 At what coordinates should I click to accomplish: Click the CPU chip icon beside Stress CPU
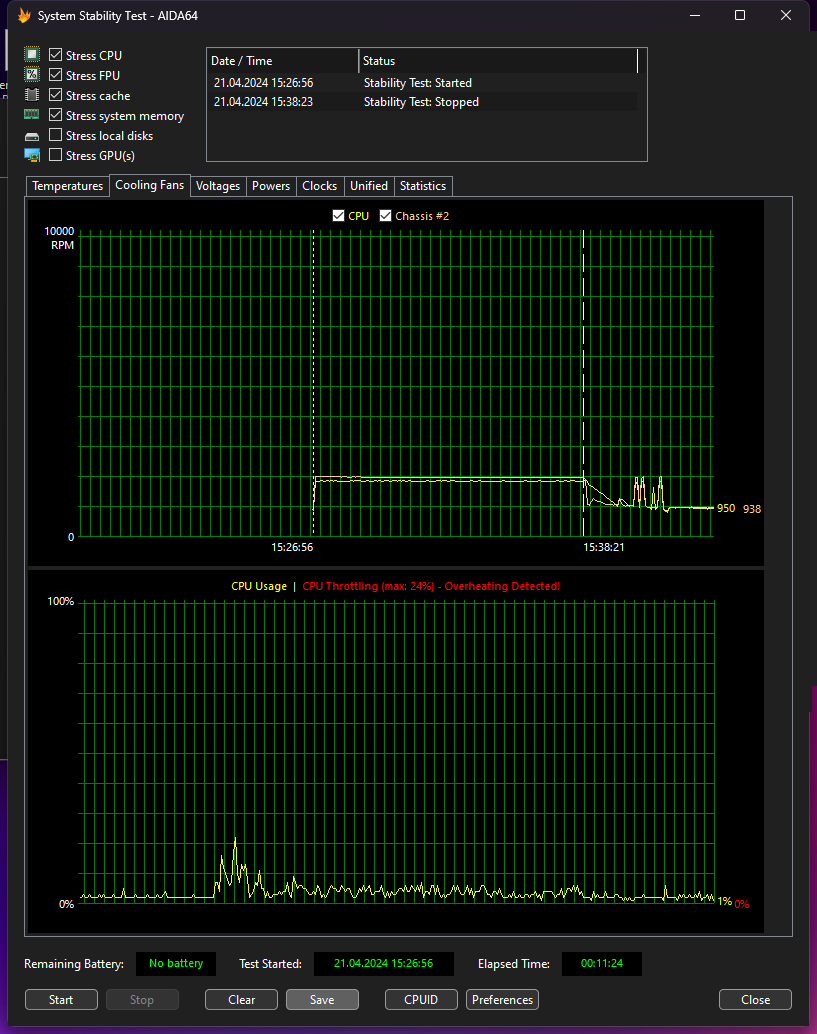[32, 55]
